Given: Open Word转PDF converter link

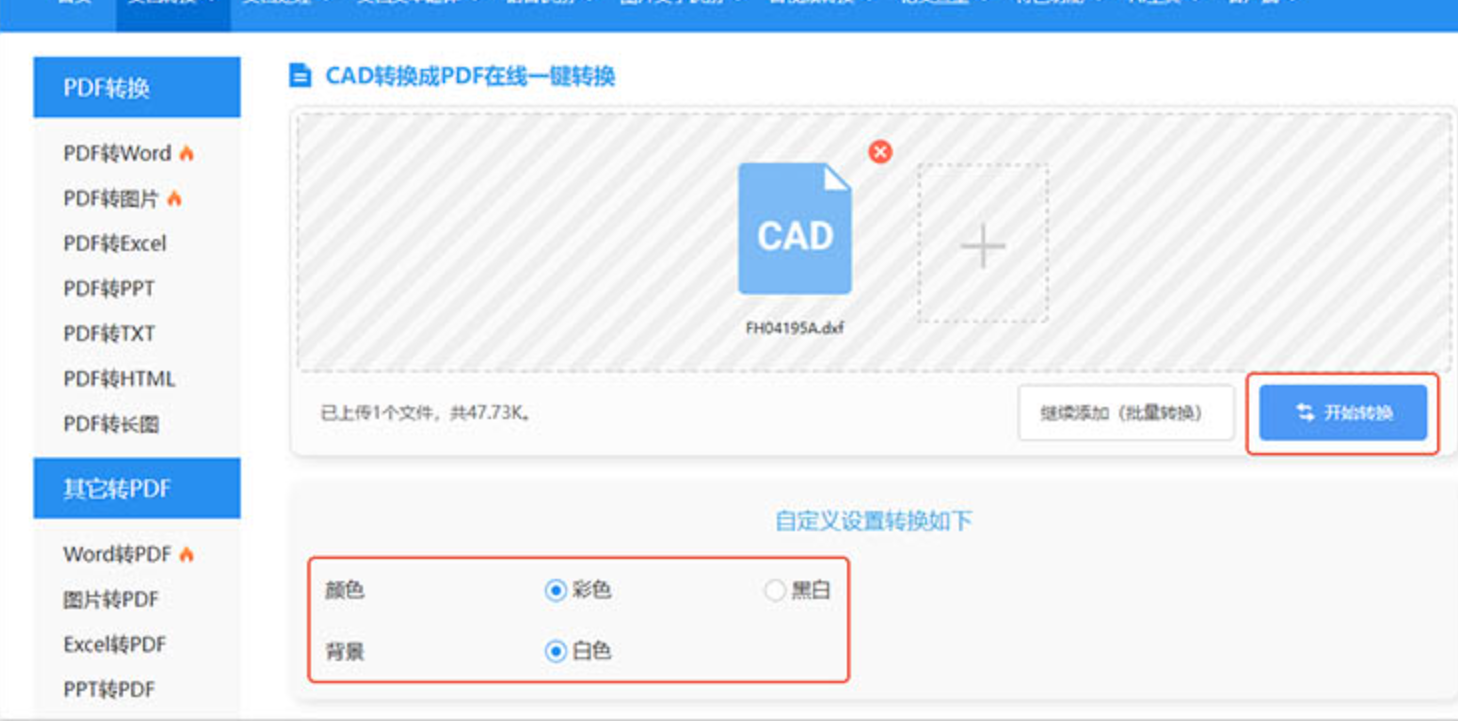Looking at the screenshot, I should (117, 554).
